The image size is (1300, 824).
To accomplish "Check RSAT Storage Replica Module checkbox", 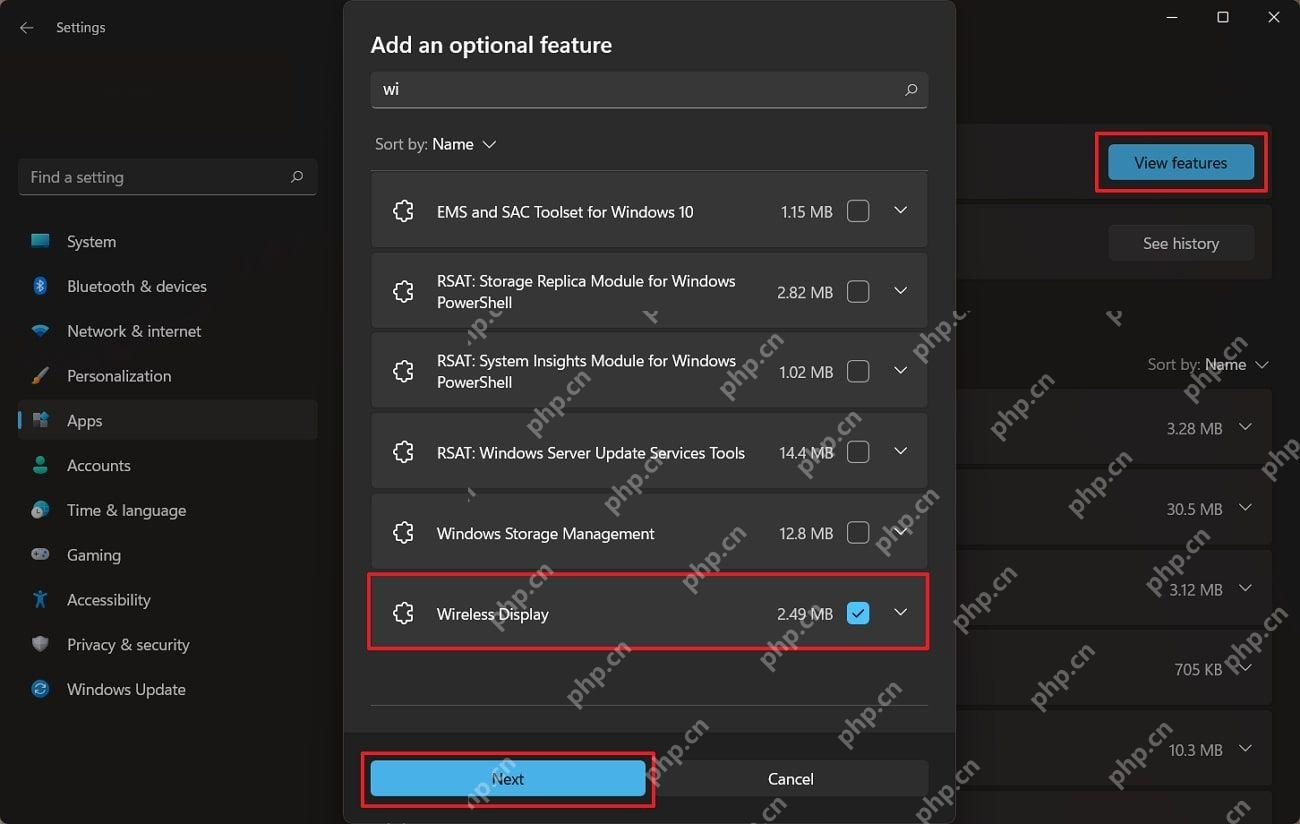I will coord(858,291).
